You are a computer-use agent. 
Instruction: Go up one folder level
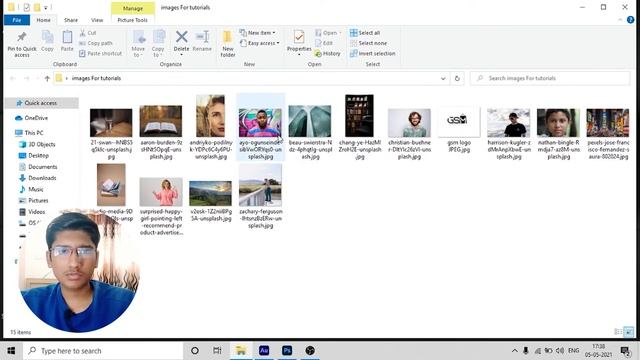47,78
